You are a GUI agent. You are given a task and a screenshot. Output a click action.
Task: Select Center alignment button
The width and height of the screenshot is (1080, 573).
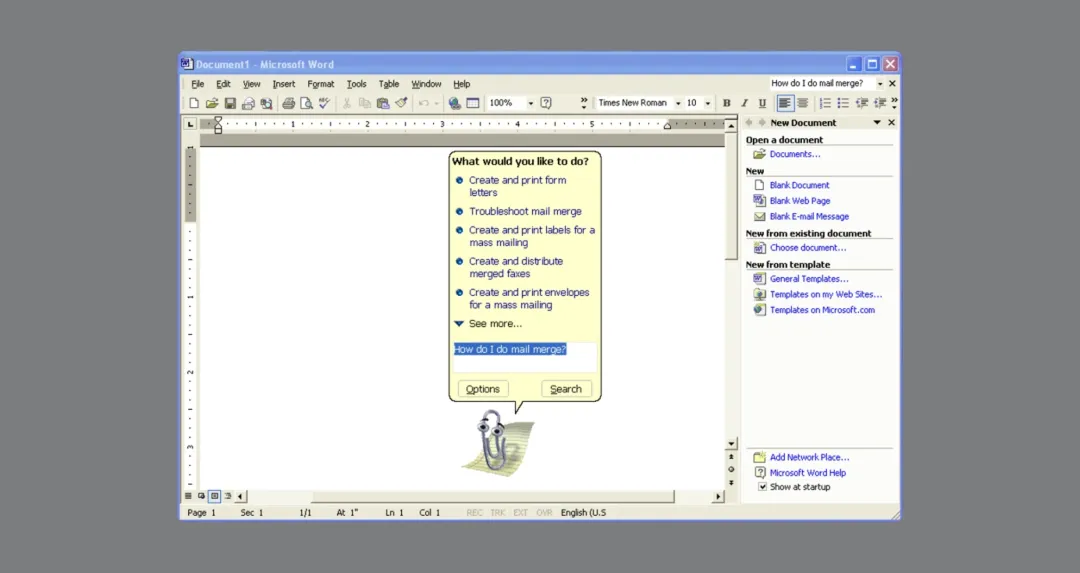click(x=802, y=103)
